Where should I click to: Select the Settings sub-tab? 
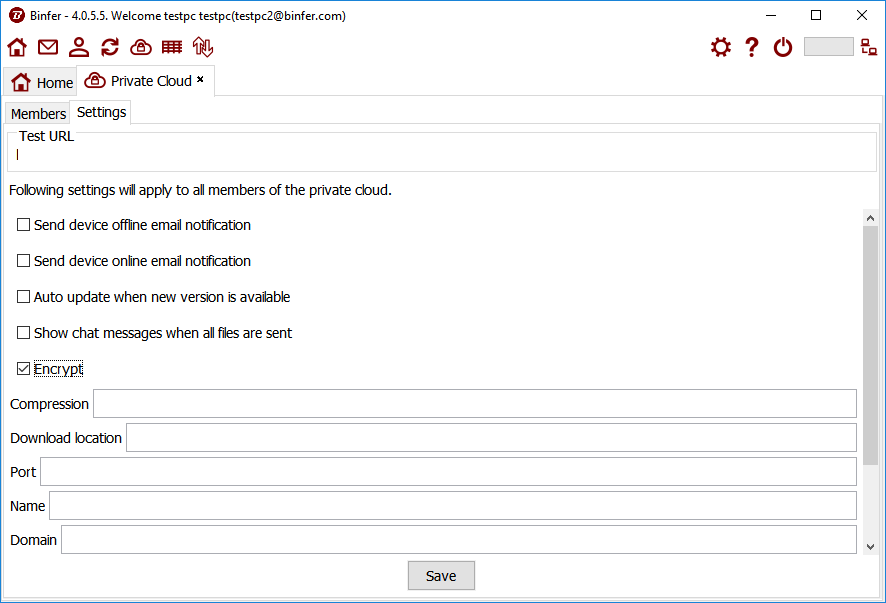101,112
